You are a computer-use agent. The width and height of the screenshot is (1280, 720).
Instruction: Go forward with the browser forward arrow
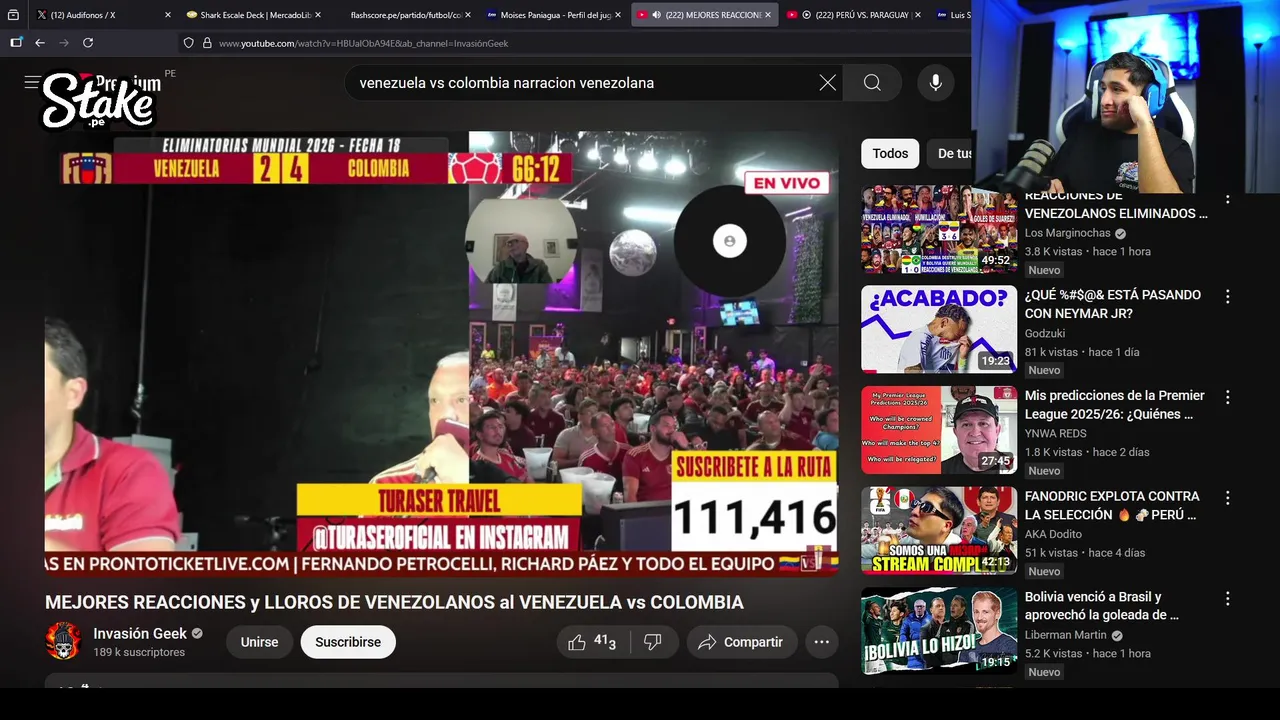click(64, 43)
